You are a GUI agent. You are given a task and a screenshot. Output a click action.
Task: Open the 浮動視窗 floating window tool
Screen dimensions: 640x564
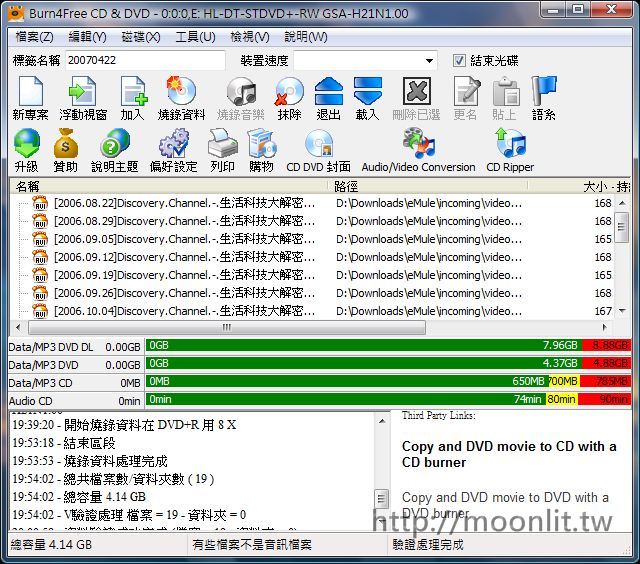point(83,99)
